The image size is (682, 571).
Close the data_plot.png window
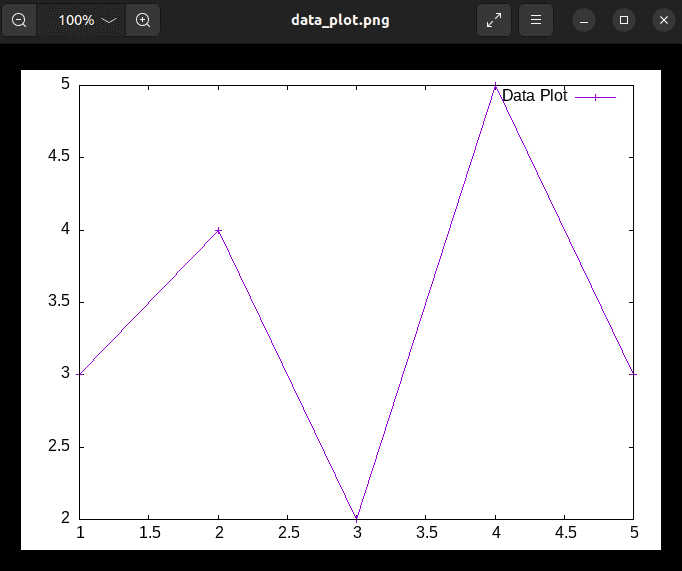coord(662,20)
